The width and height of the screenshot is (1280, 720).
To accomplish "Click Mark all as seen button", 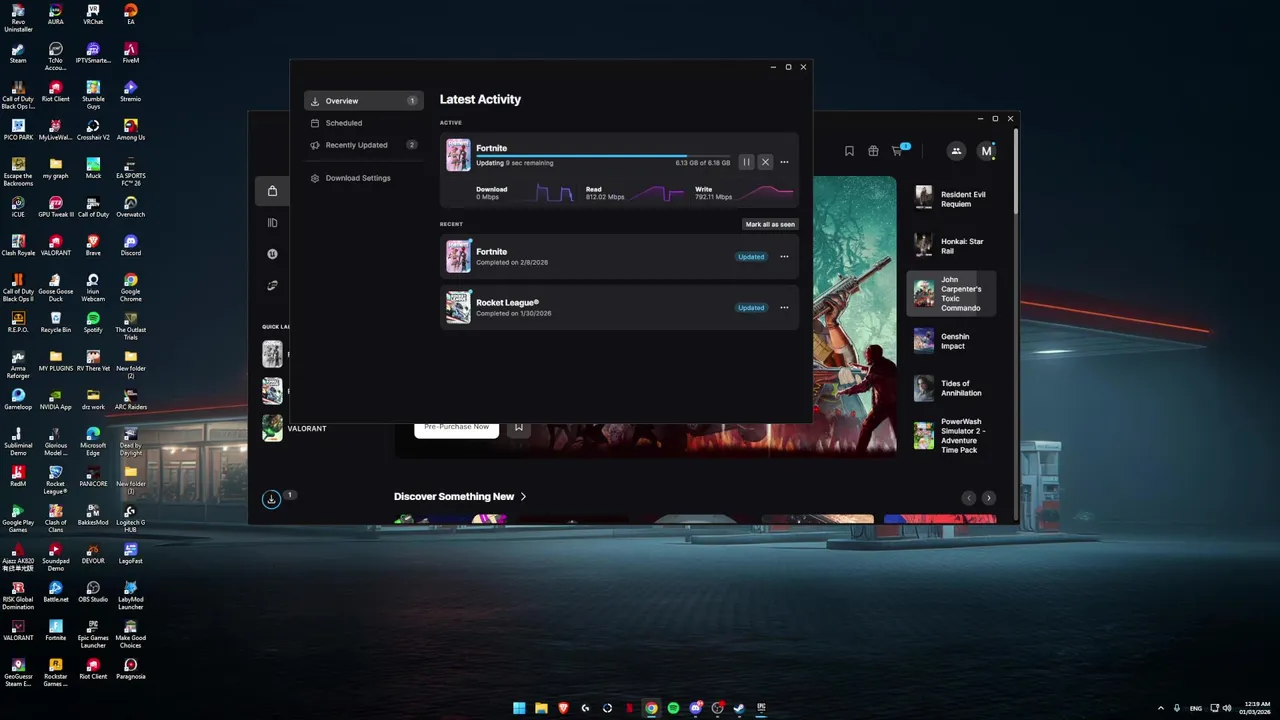I will [770, 224].
